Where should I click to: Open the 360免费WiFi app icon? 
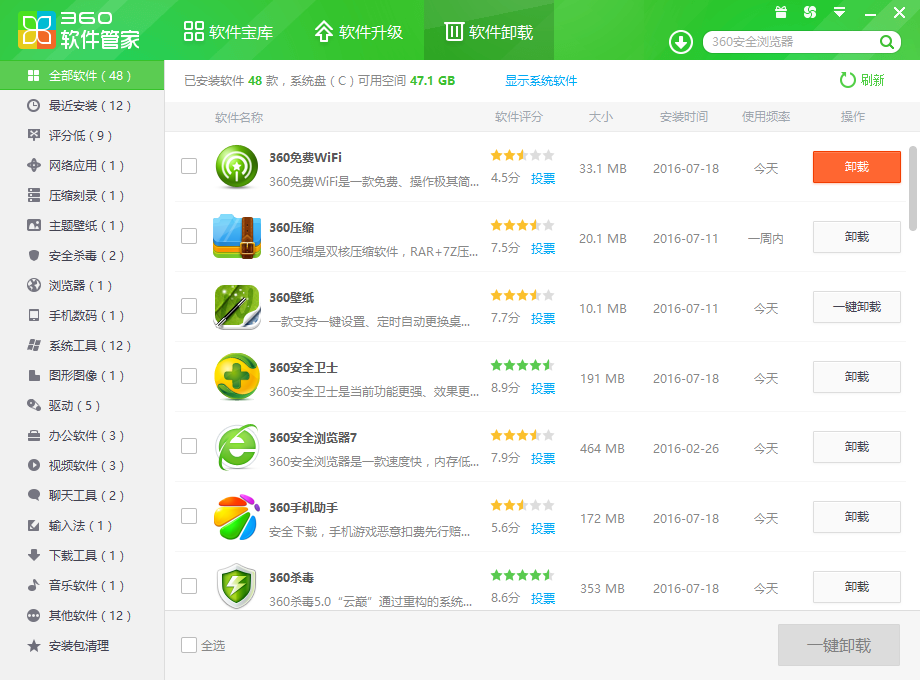(236, 167)
